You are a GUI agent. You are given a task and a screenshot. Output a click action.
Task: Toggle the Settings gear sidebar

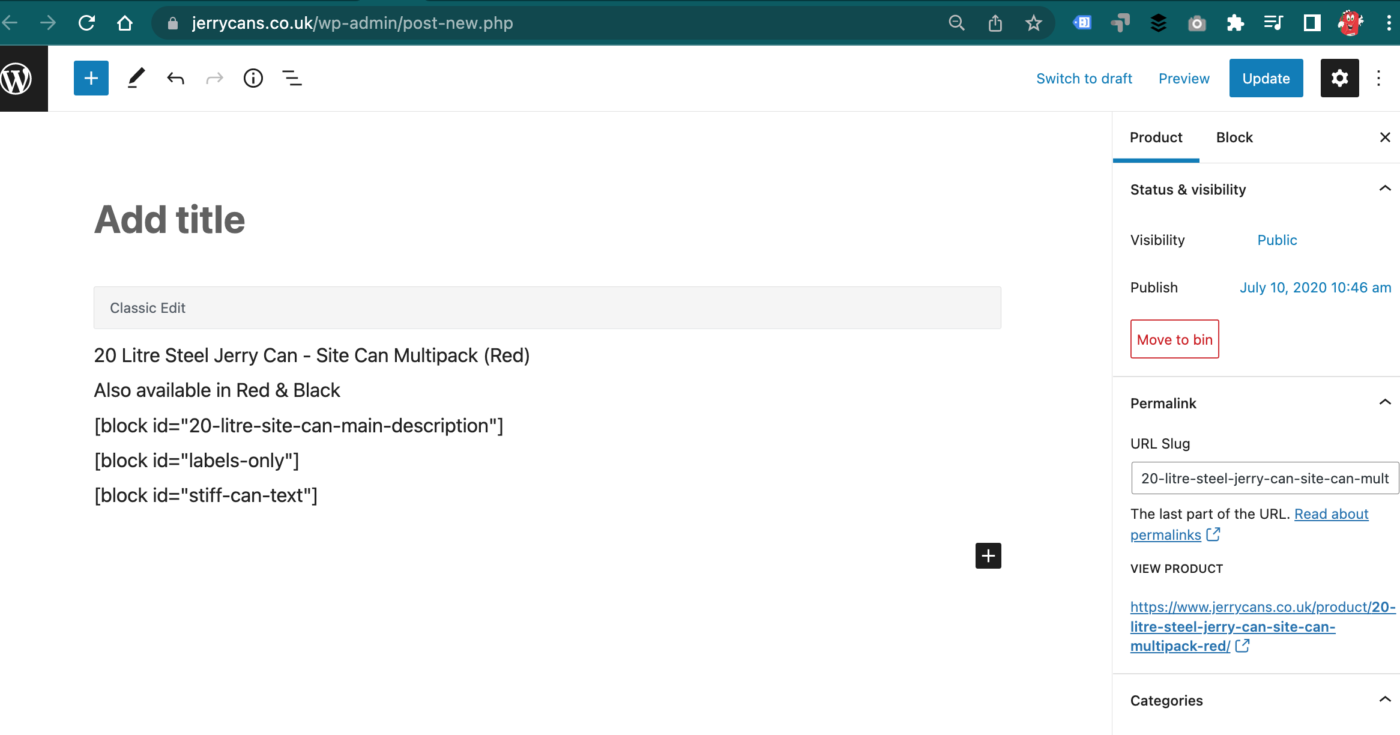[1339, 78]
